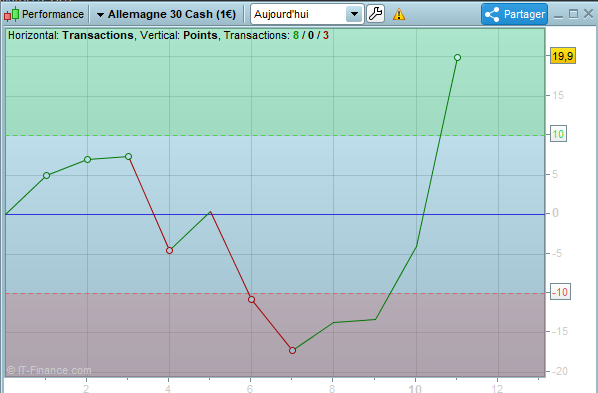Click the Points vertical axis label

200,35
